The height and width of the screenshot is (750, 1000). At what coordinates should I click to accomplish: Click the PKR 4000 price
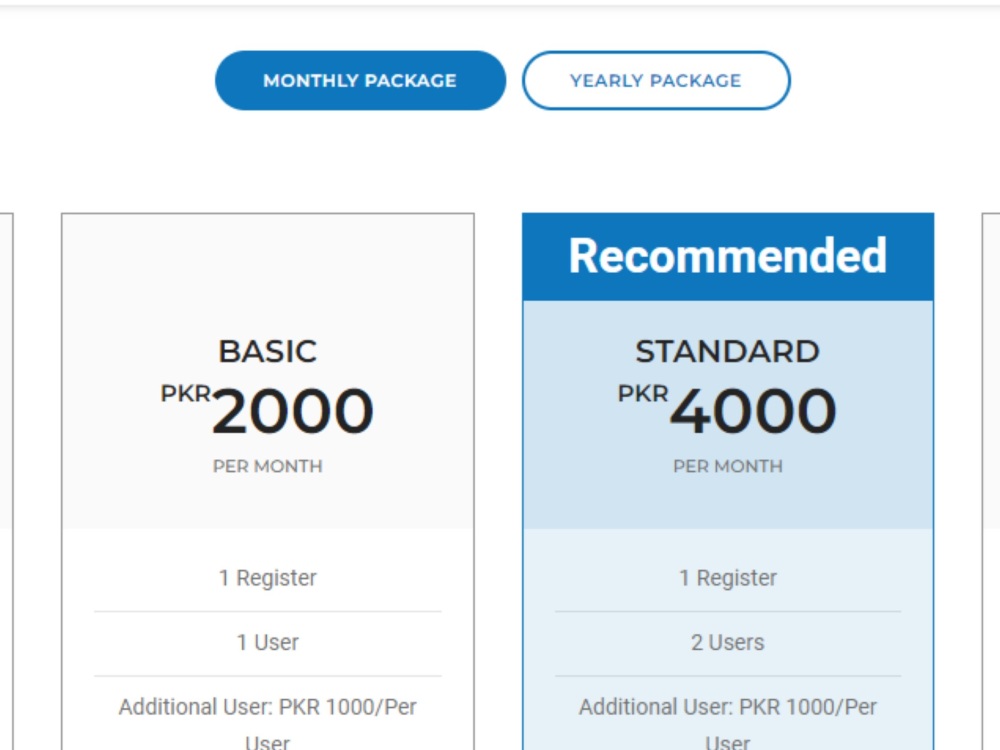[727, 410]
